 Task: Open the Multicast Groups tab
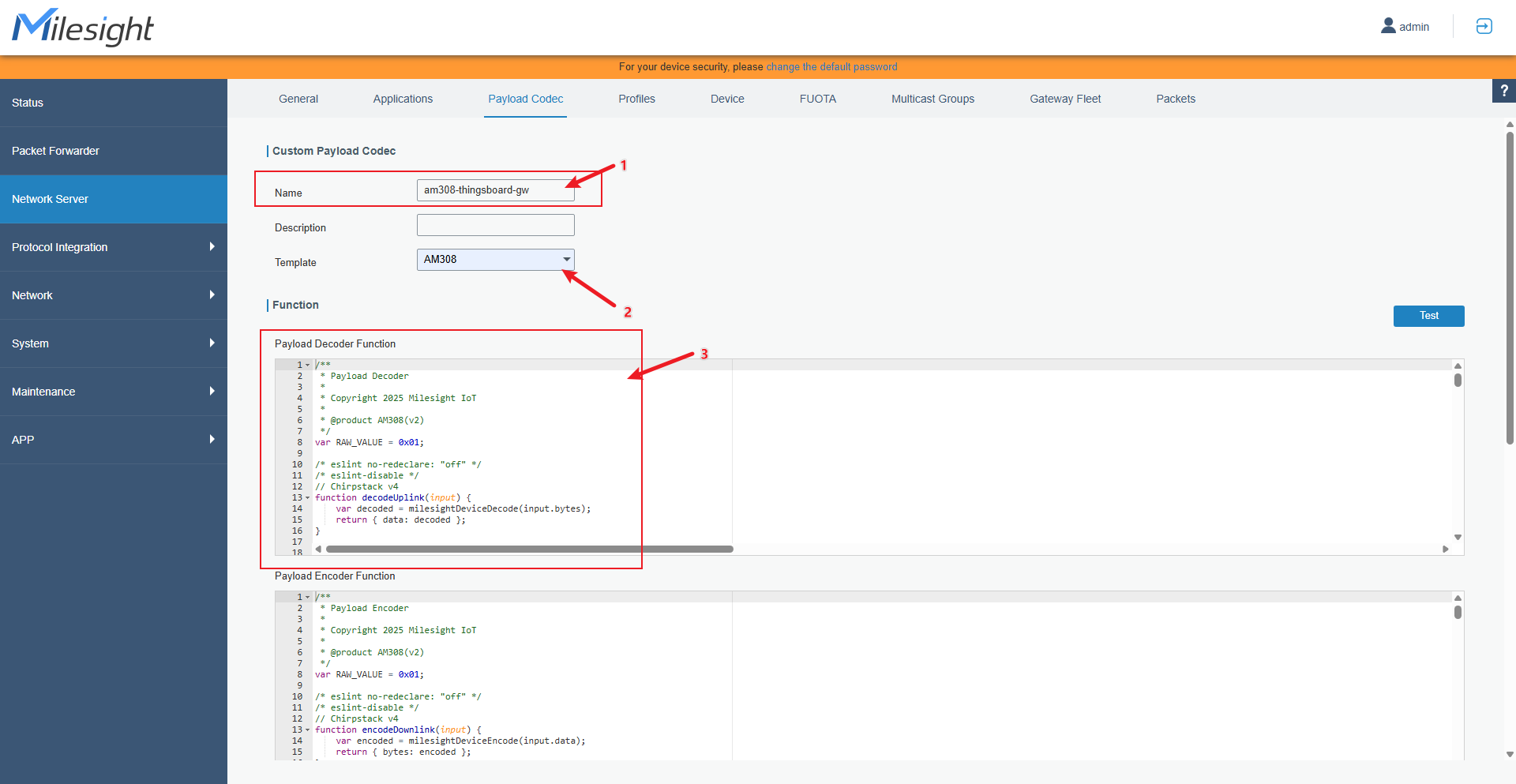(x=932, y=99)
